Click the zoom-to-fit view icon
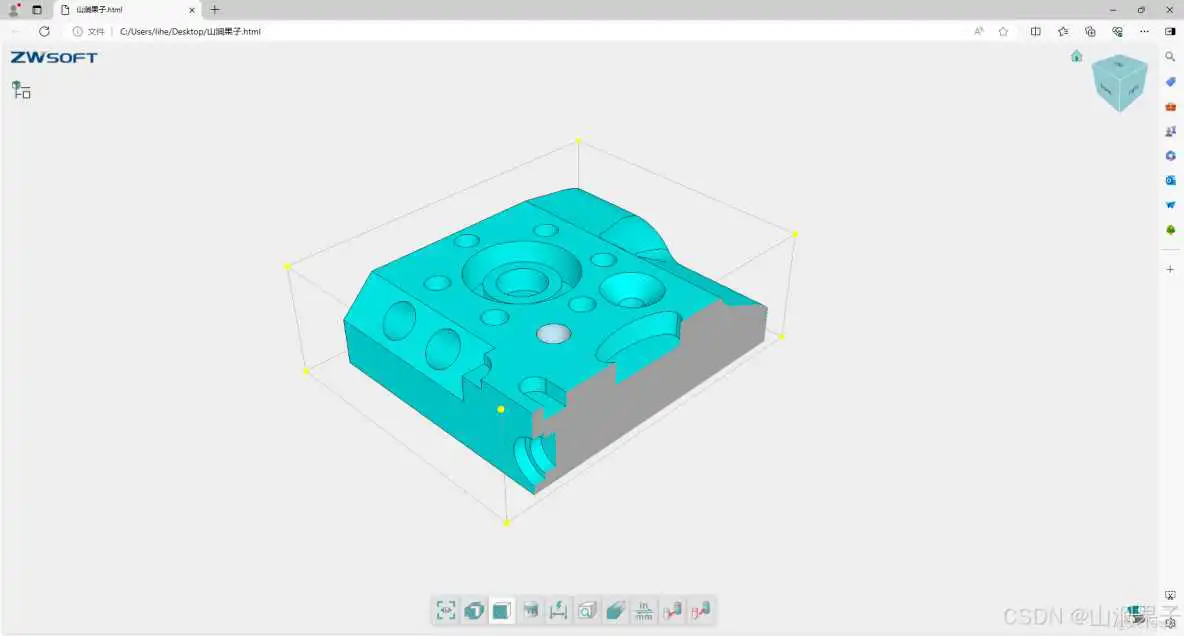1184x636 pixels. tap(446, 610)
